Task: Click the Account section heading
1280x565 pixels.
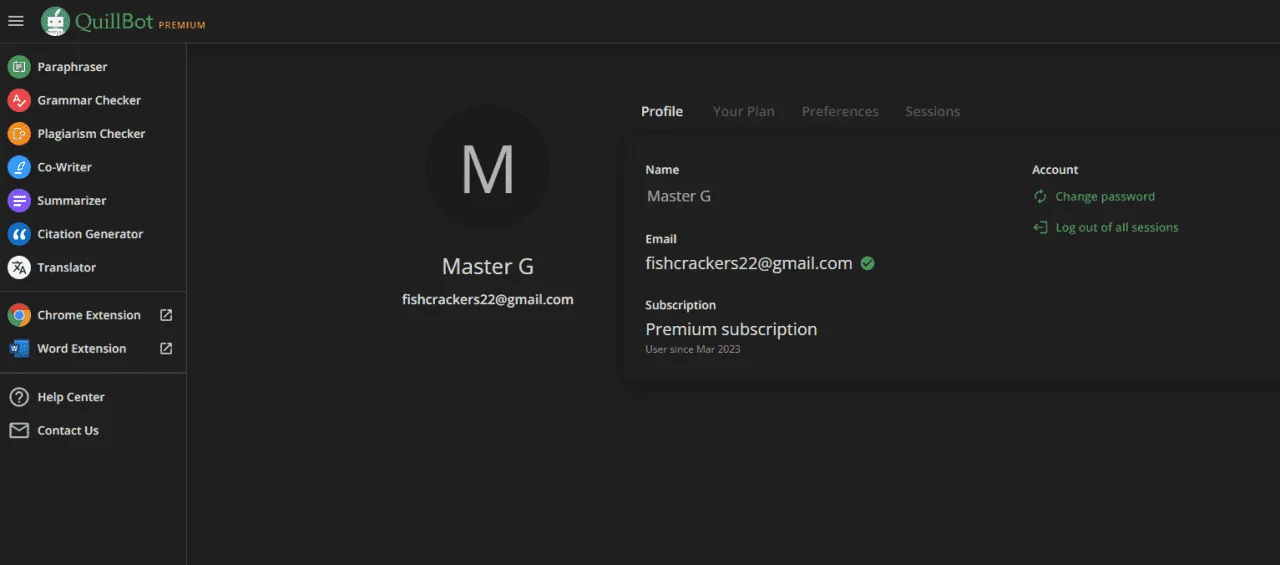Action: (1055, 170)
